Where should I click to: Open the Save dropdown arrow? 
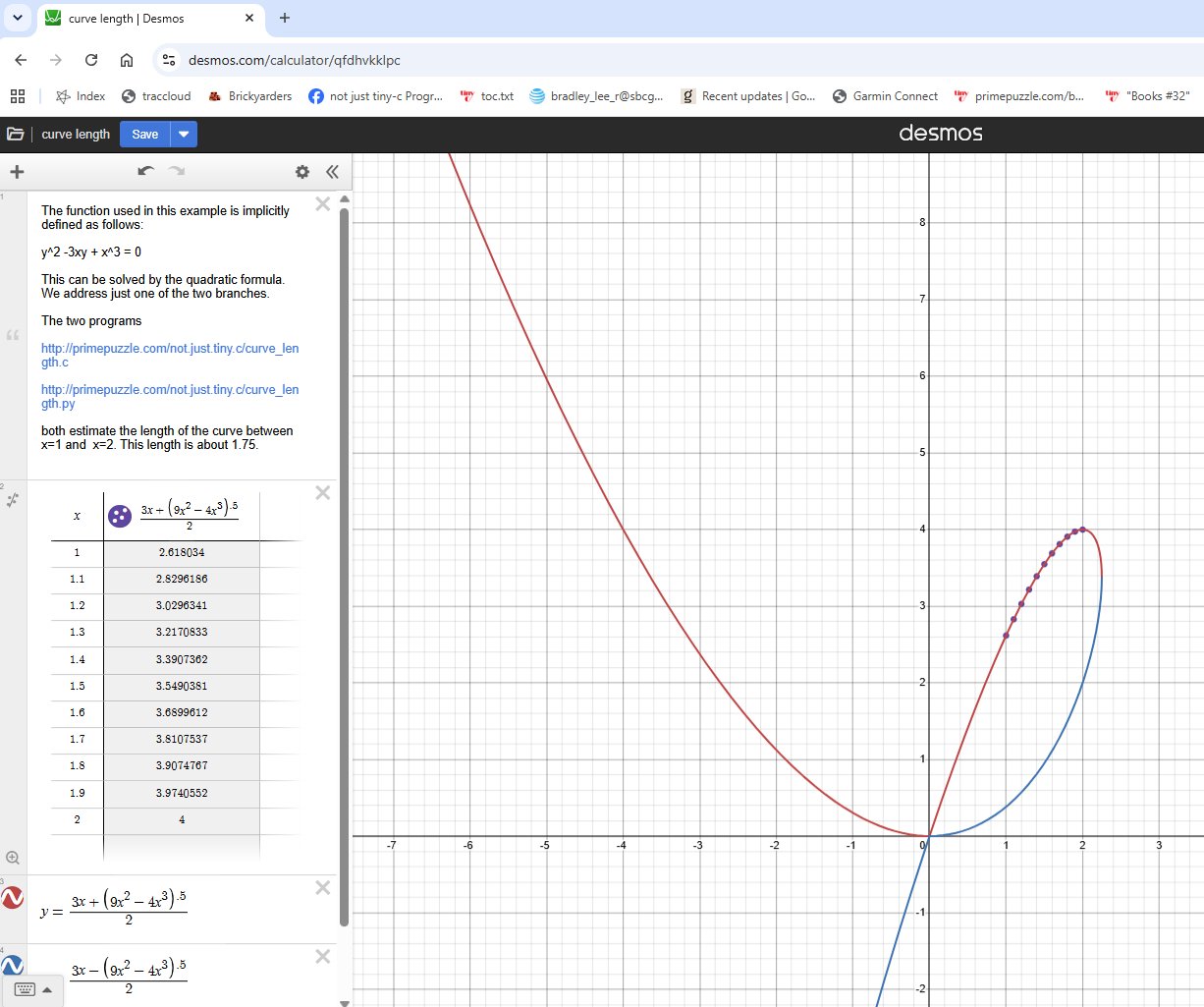coord(184,135)
